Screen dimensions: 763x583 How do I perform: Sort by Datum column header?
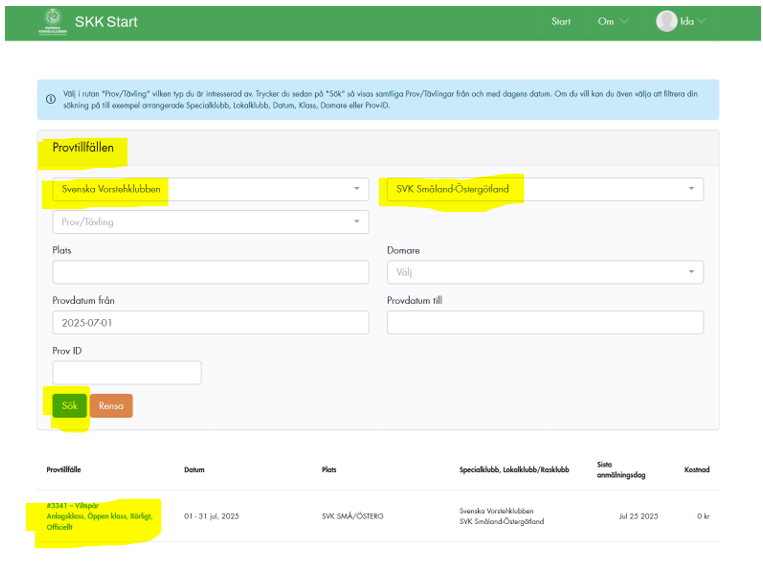click(x=194, y=470)
